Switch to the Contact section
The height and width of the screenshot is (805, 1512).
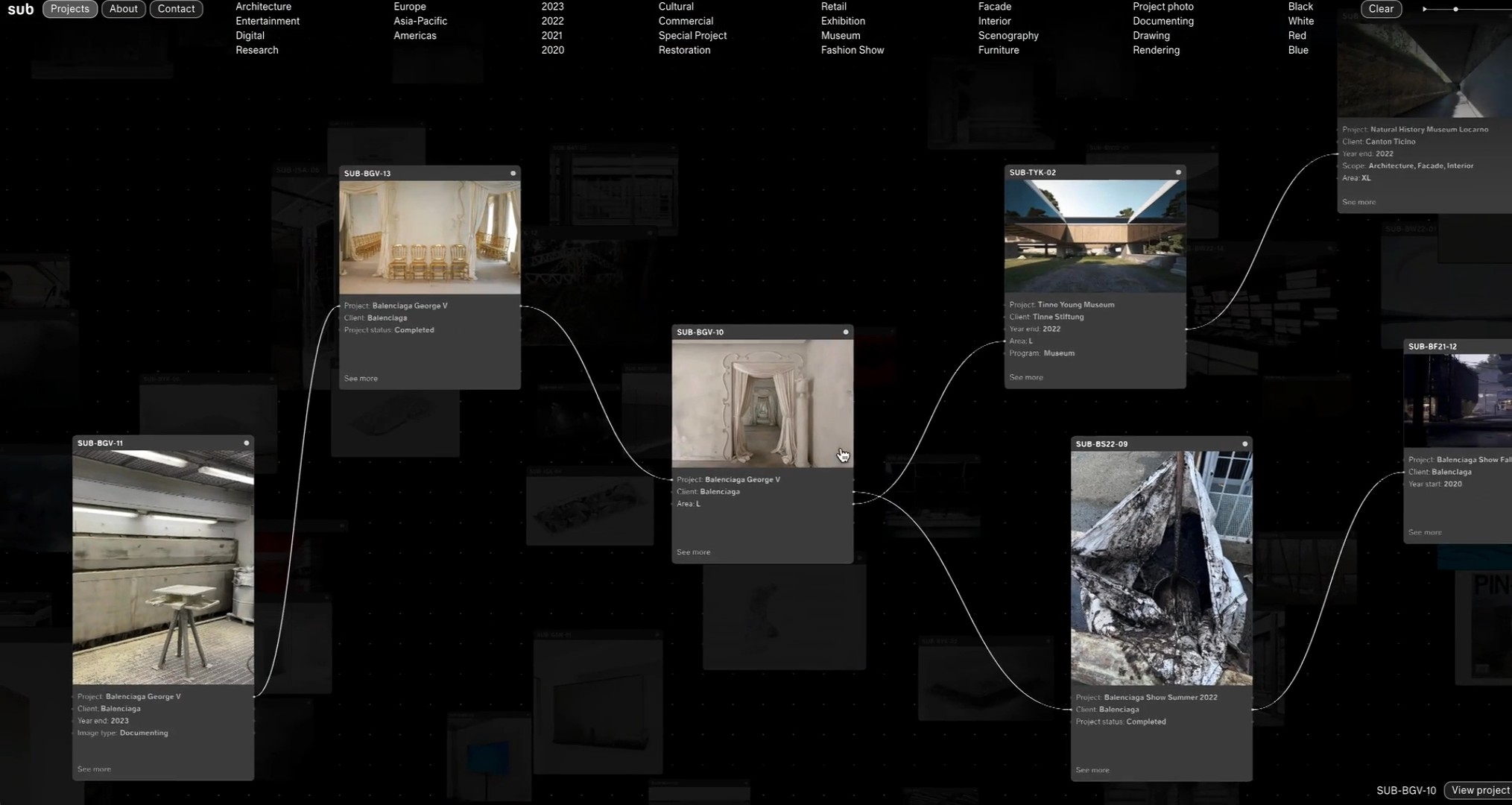click(176, 9)
